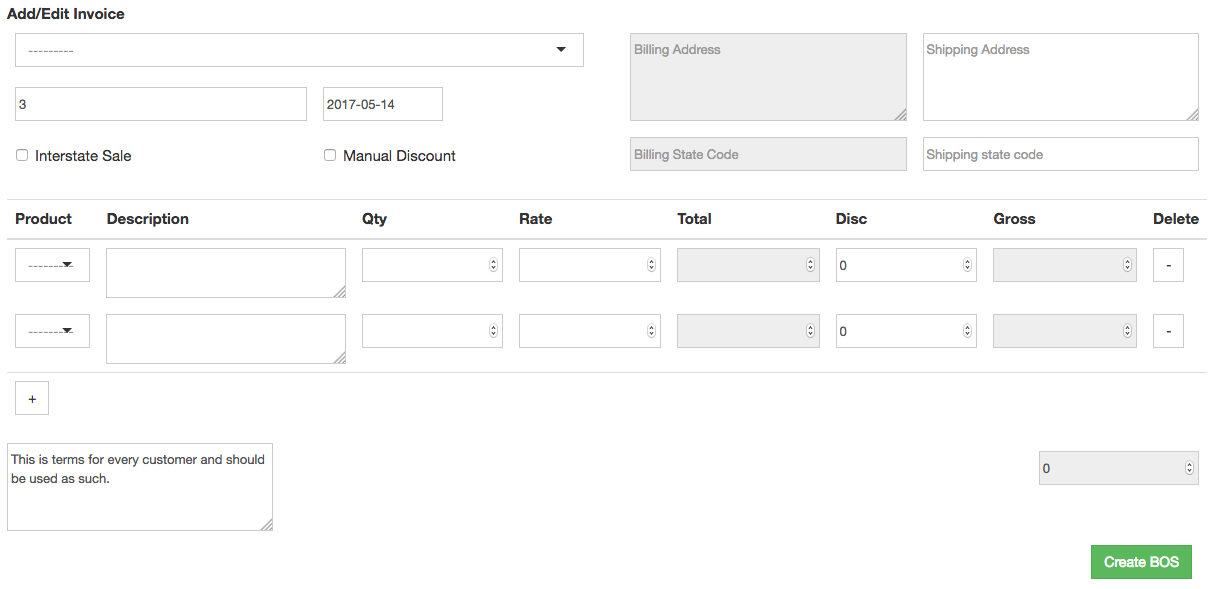Click the terms and conditions text area
Screen dimensions: 1216x589
(x=140, y=487)
